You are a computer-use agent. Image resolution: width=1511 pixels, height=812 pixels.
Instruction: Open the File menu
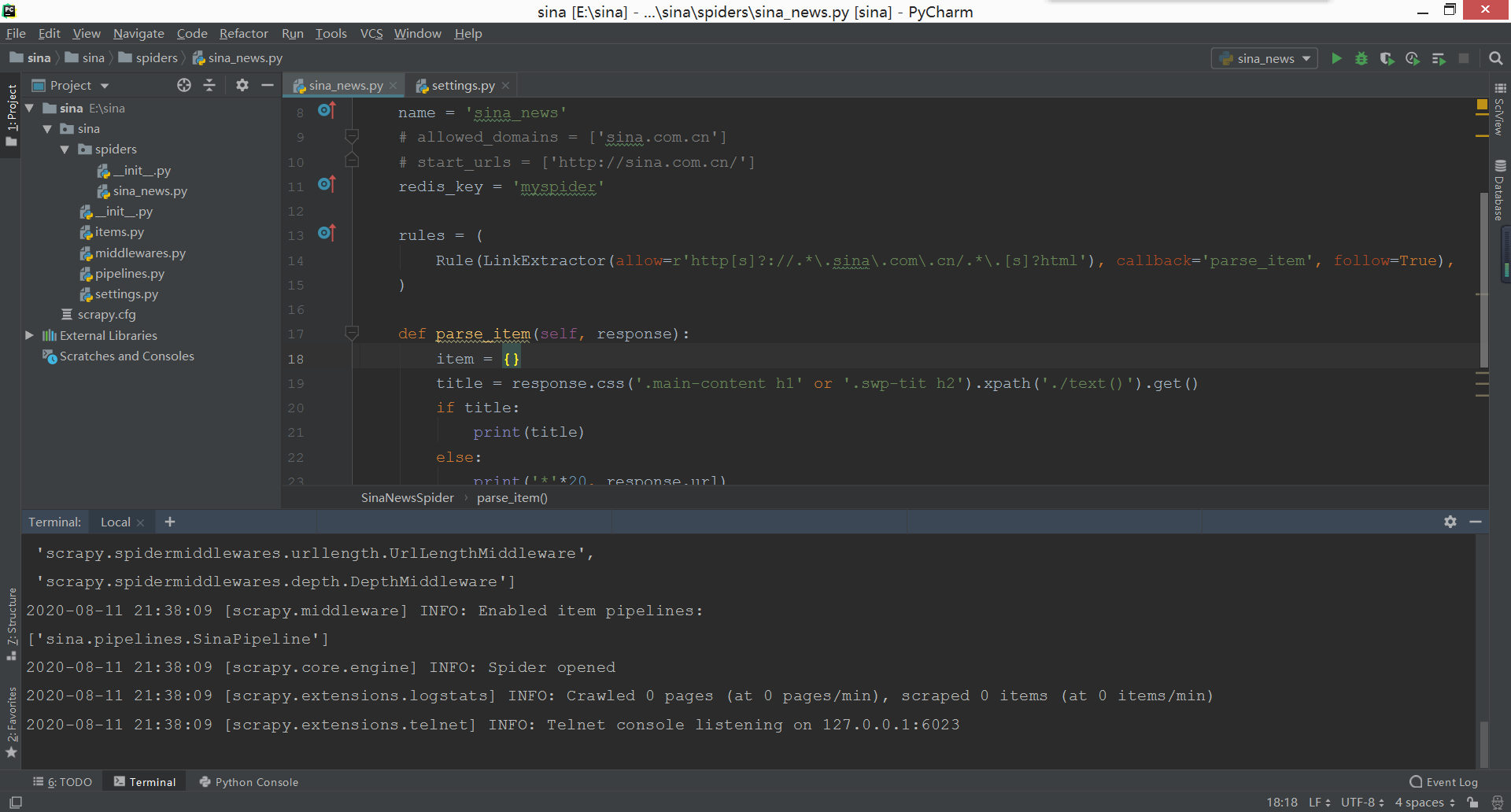click(16, 33)
